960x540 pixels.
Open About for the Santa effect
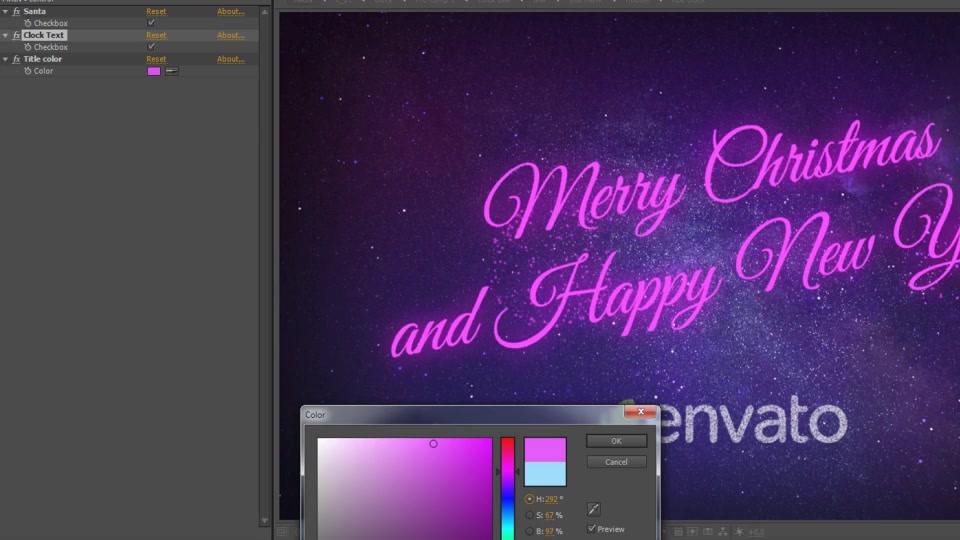(231, 11)
